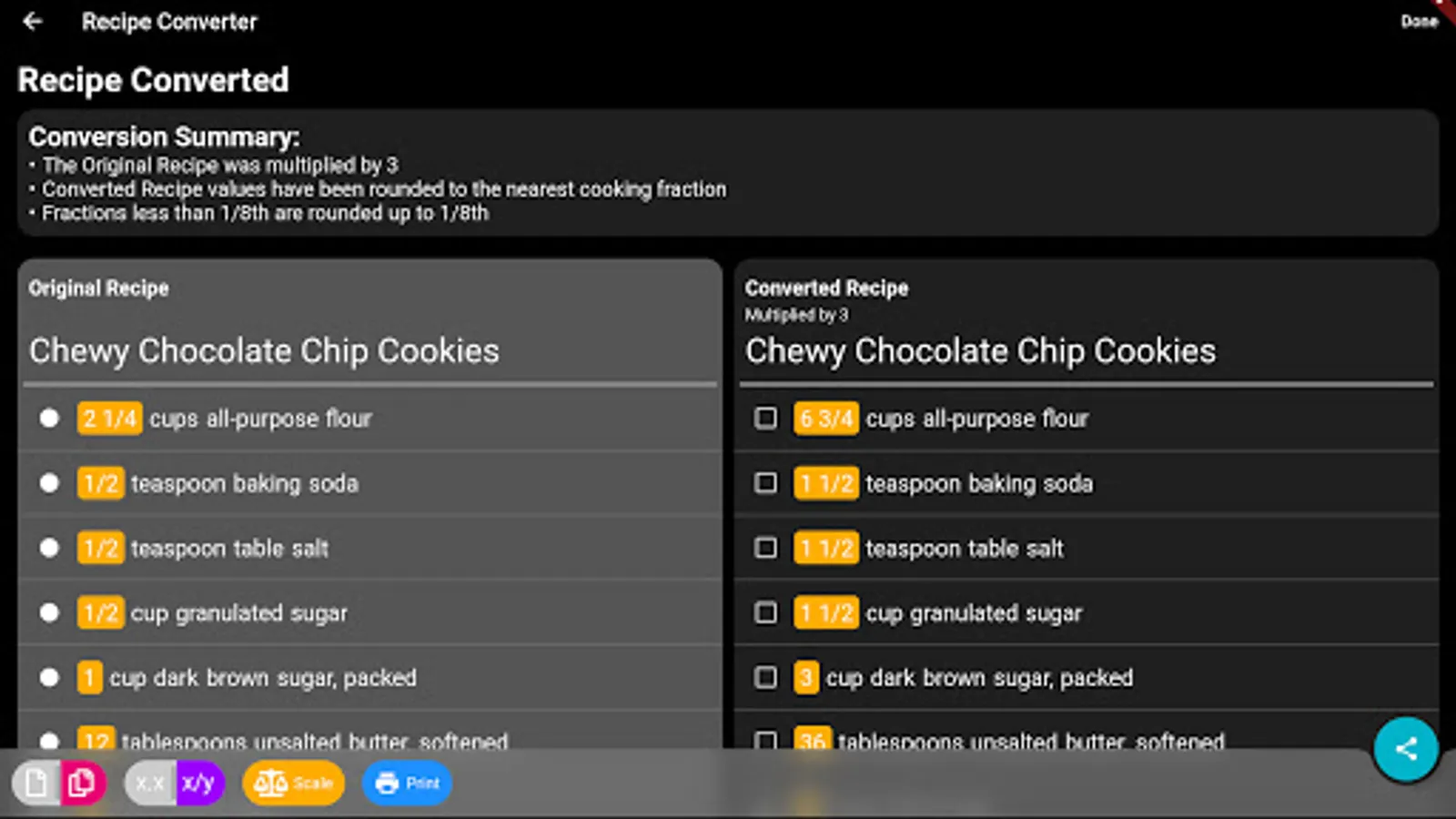Screen dimensions: 1456x819
Task: Tap the 2 1/4 original flour quantity
Action: 109,419
